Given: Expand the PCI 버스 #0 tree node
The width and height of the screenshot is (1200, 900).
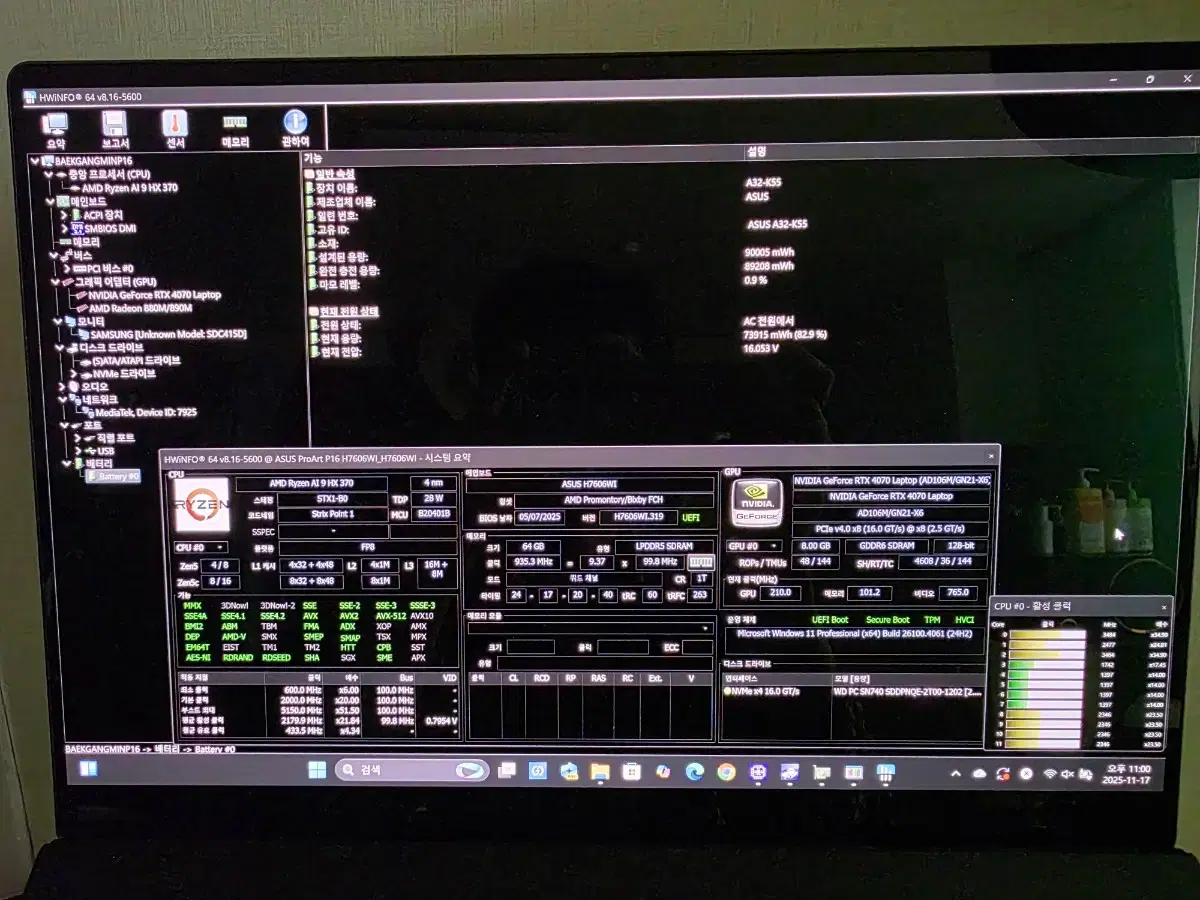Looking at the screenshot, I should coord(66,268).
